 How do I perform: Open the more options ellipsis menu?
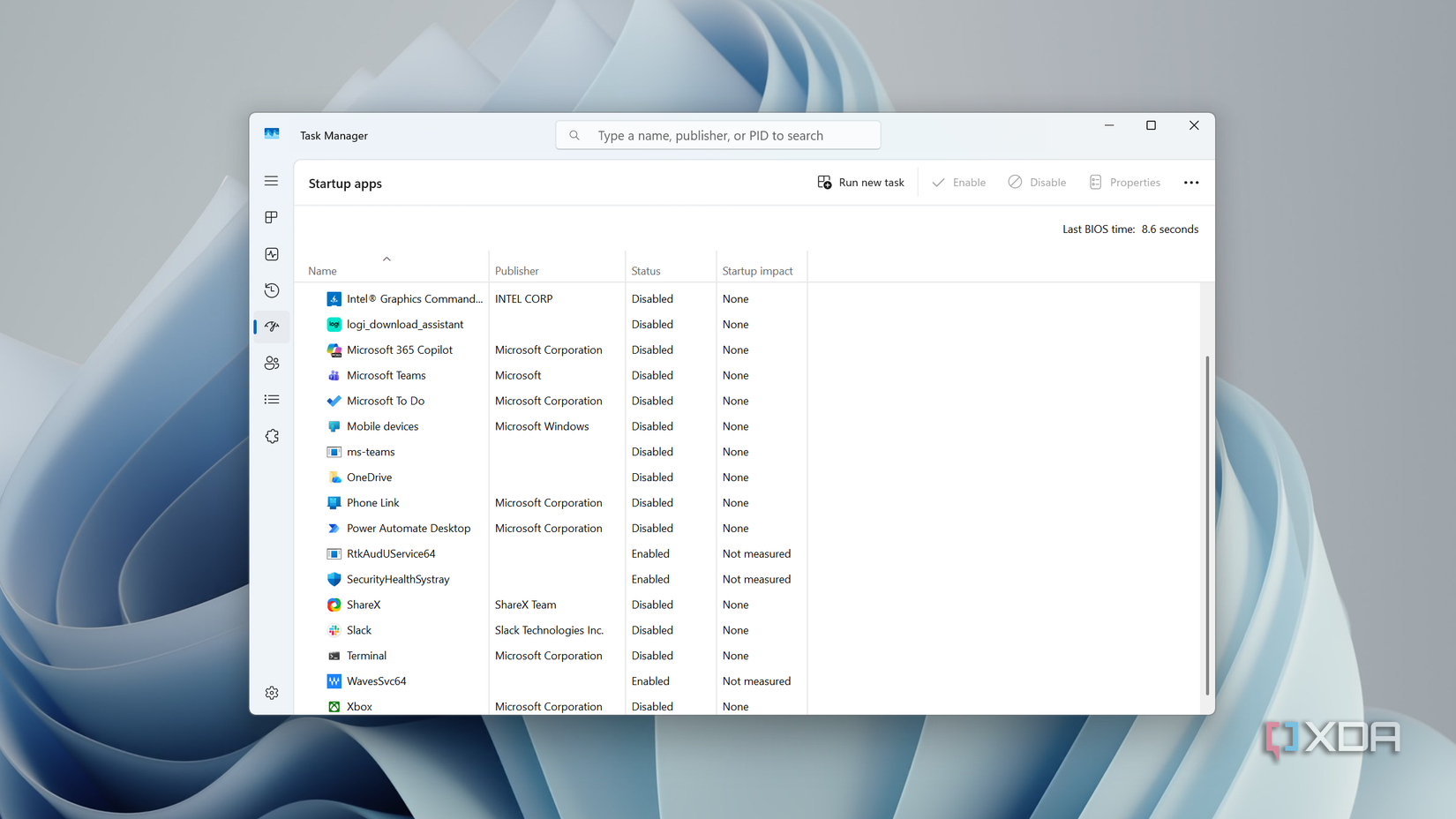(1191, 183)
